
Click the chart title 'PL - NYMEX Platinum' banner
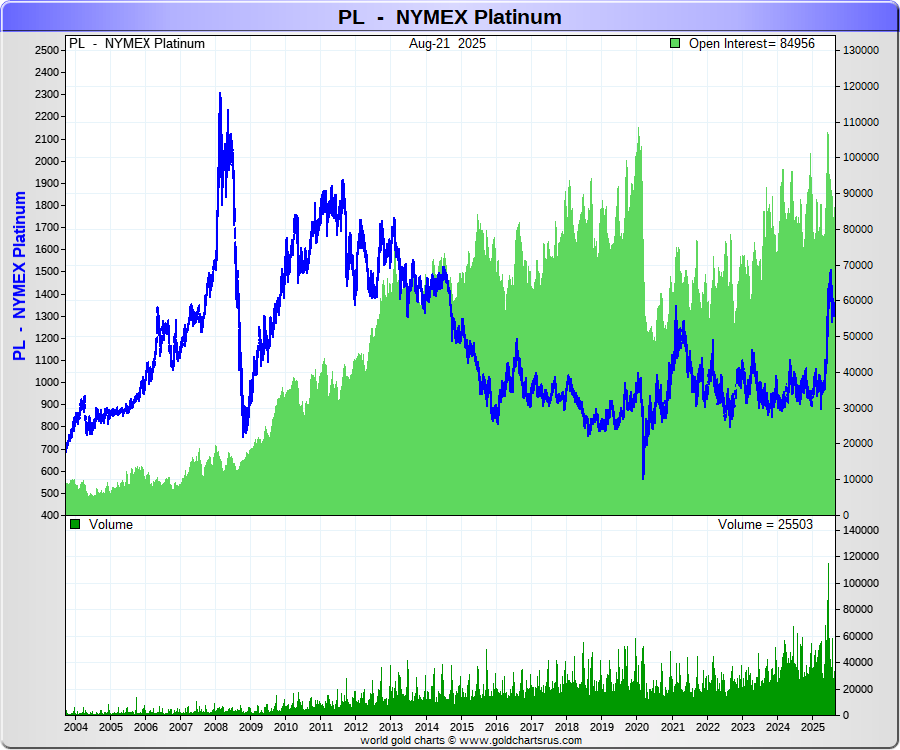coord(449,17)
